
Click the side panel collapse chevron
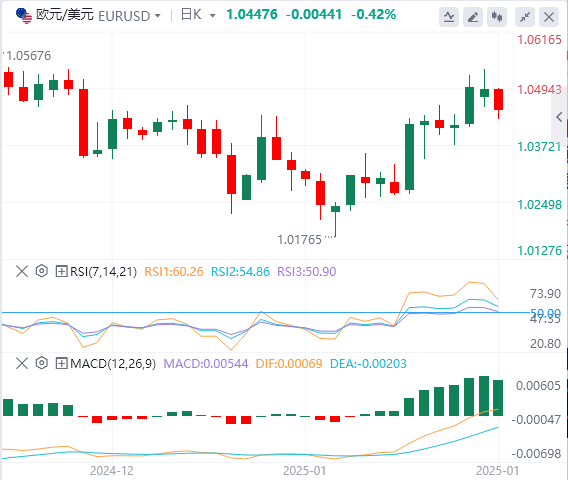tap(559, 117)
